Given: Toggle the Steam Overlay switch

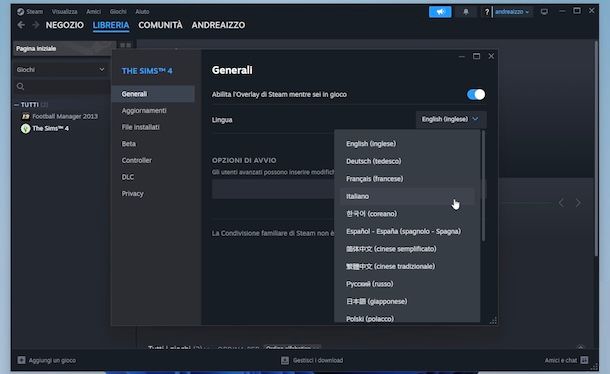Looking at the screenshot, I should coord(476,95).
